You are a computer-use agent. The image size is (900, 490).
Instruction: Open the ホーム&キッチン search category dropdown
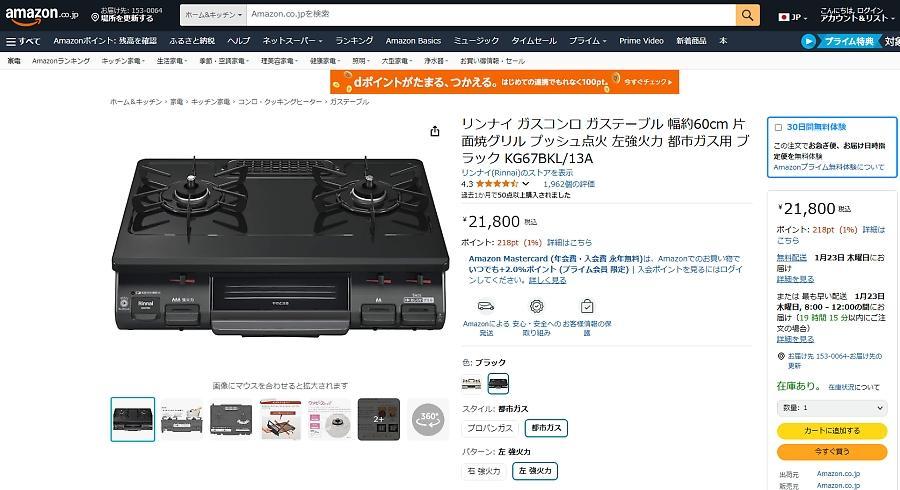coord(213,15)
